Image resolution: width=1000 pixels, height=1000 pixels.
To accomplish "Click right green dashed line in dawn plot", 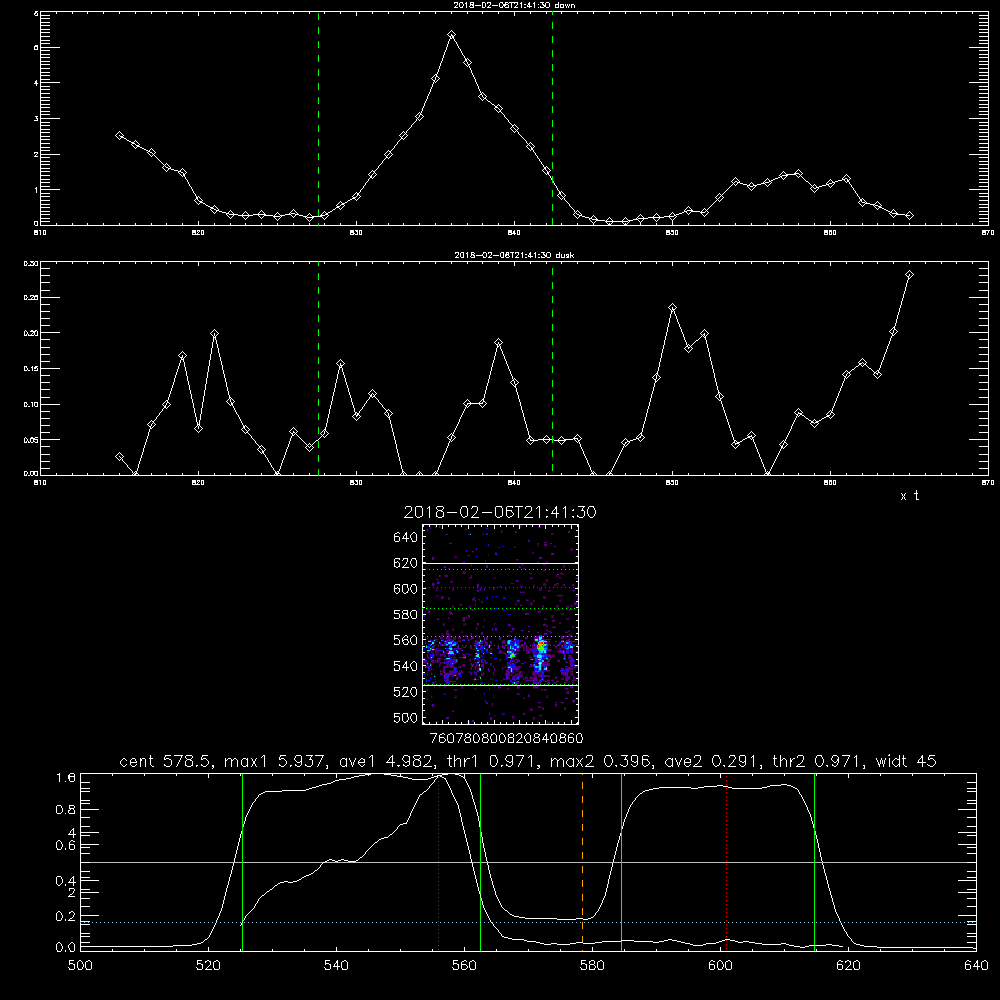I will tap(552, 118).
